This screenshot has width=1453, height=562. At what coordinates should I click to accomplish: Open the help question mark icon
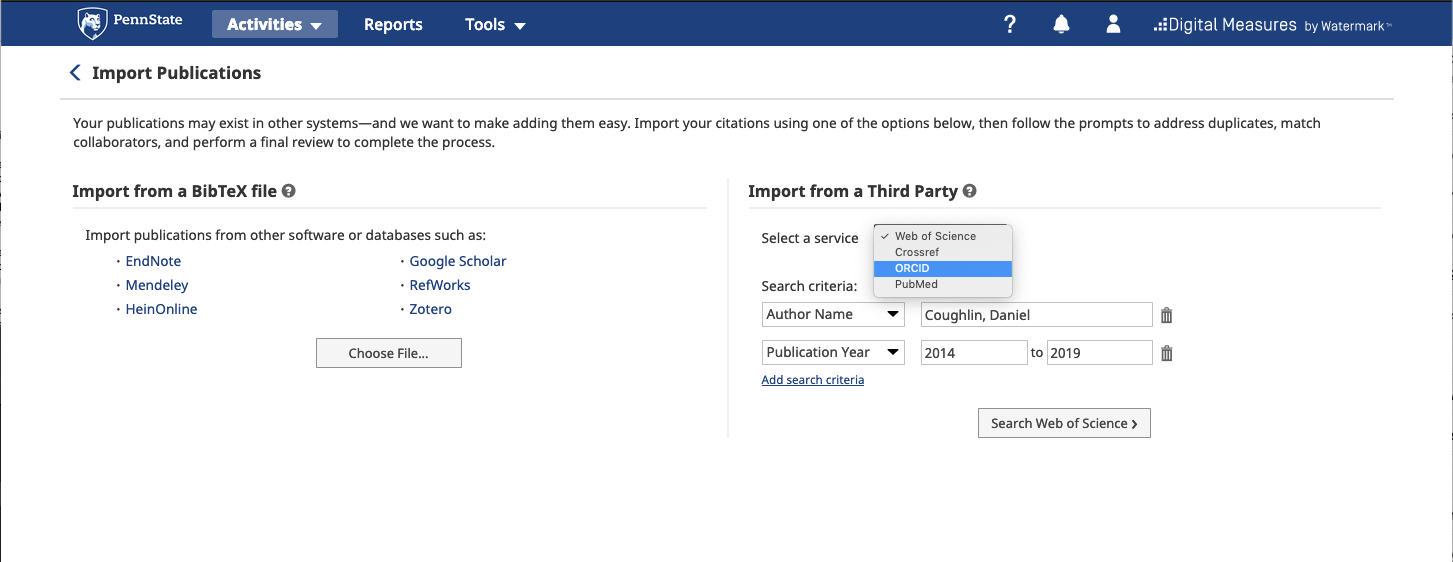pos(1010,25)
